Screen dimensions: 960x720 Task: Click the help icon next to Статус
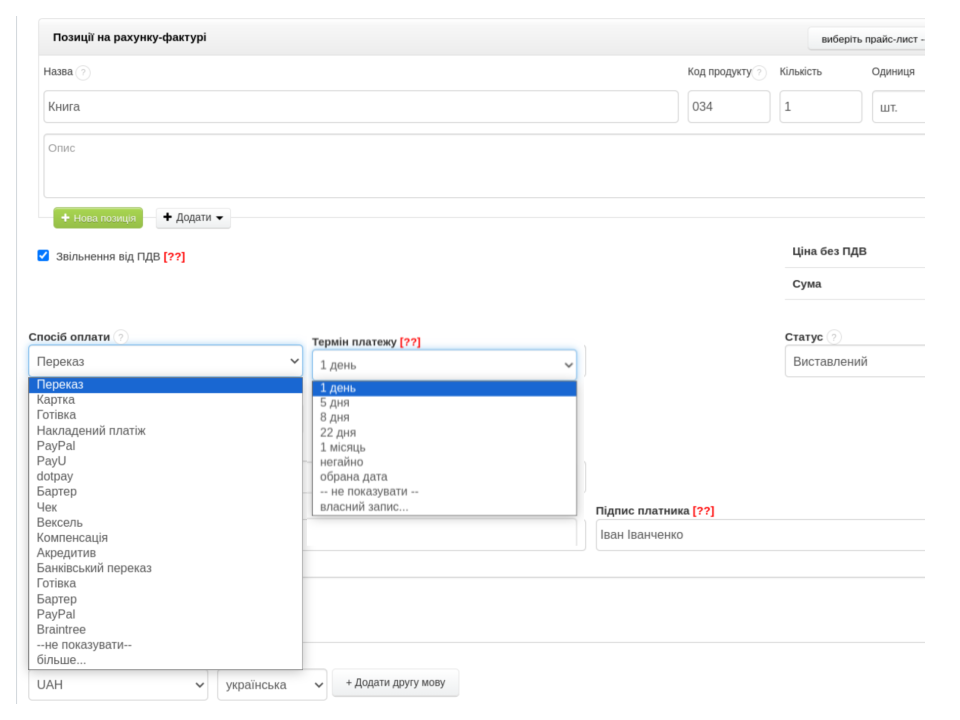(x=834, y=337)
